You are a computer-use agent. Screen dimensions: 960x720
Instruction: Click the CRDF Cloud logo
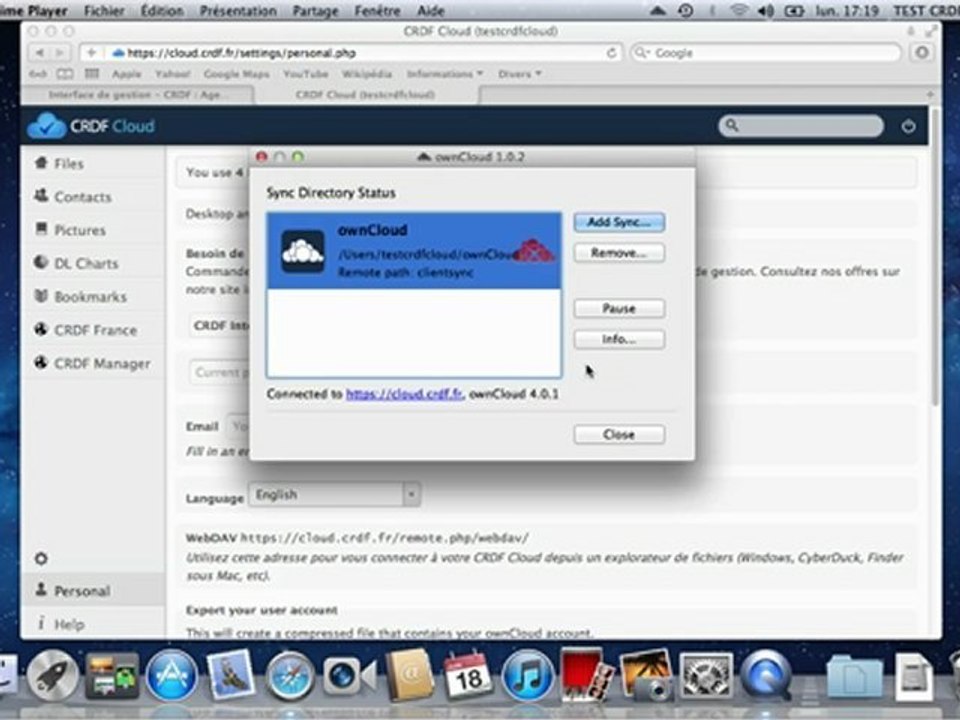pyautogui.click(x=91, y=126)
